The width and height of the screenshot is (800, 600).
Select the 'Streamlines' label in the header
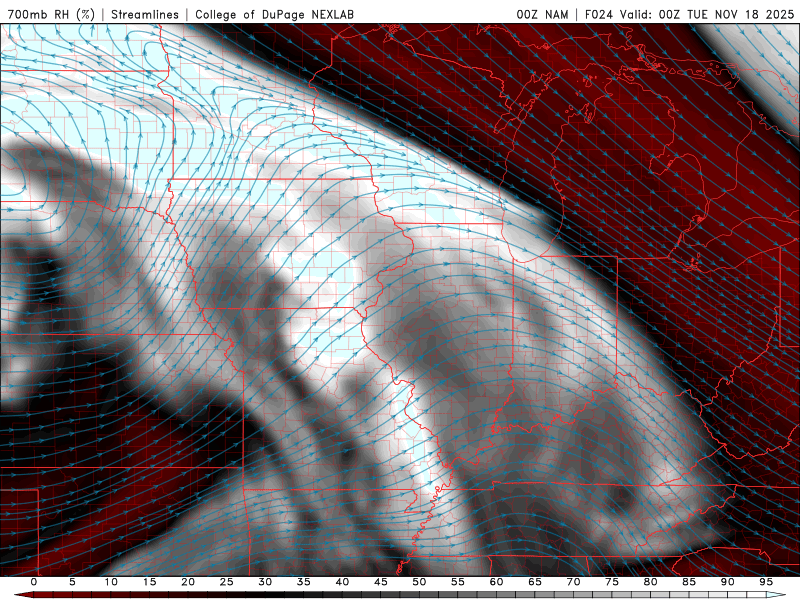pyautogui.click(x=145, y=14)
